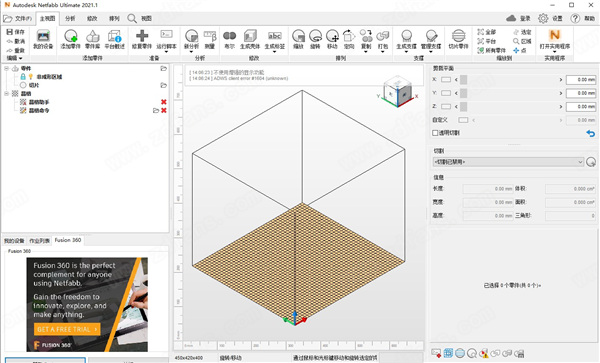
Task: Toggle the X clipping plane box
Action: pos(446,80)
